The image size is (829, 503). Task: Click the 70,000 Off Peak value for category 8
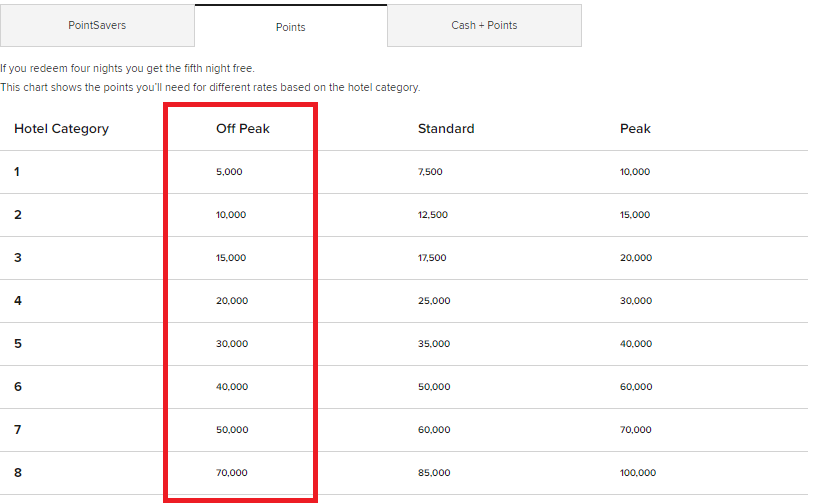click(231, 473)
